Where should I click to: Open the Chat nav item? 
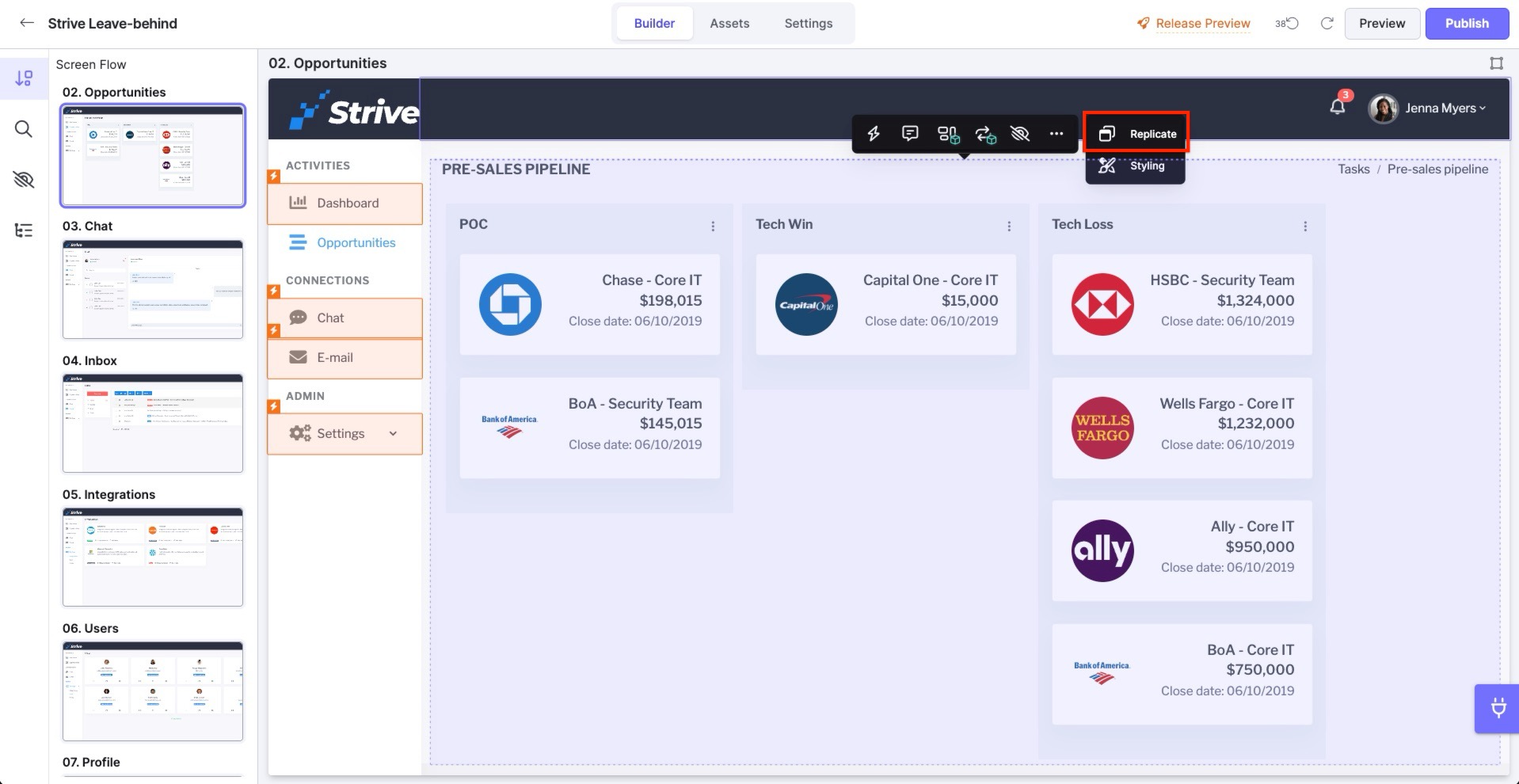[345, 318]
